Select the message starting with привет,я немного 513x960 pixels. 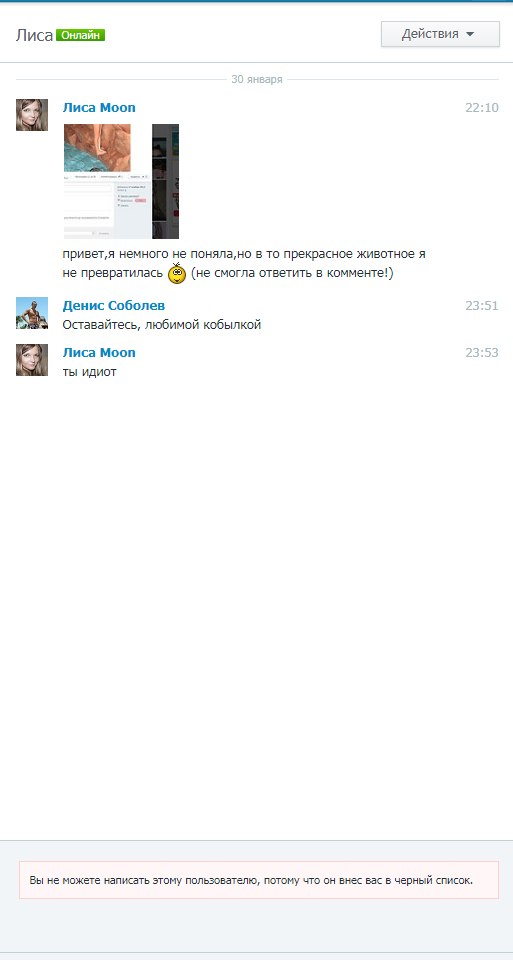tap(244, 264)
